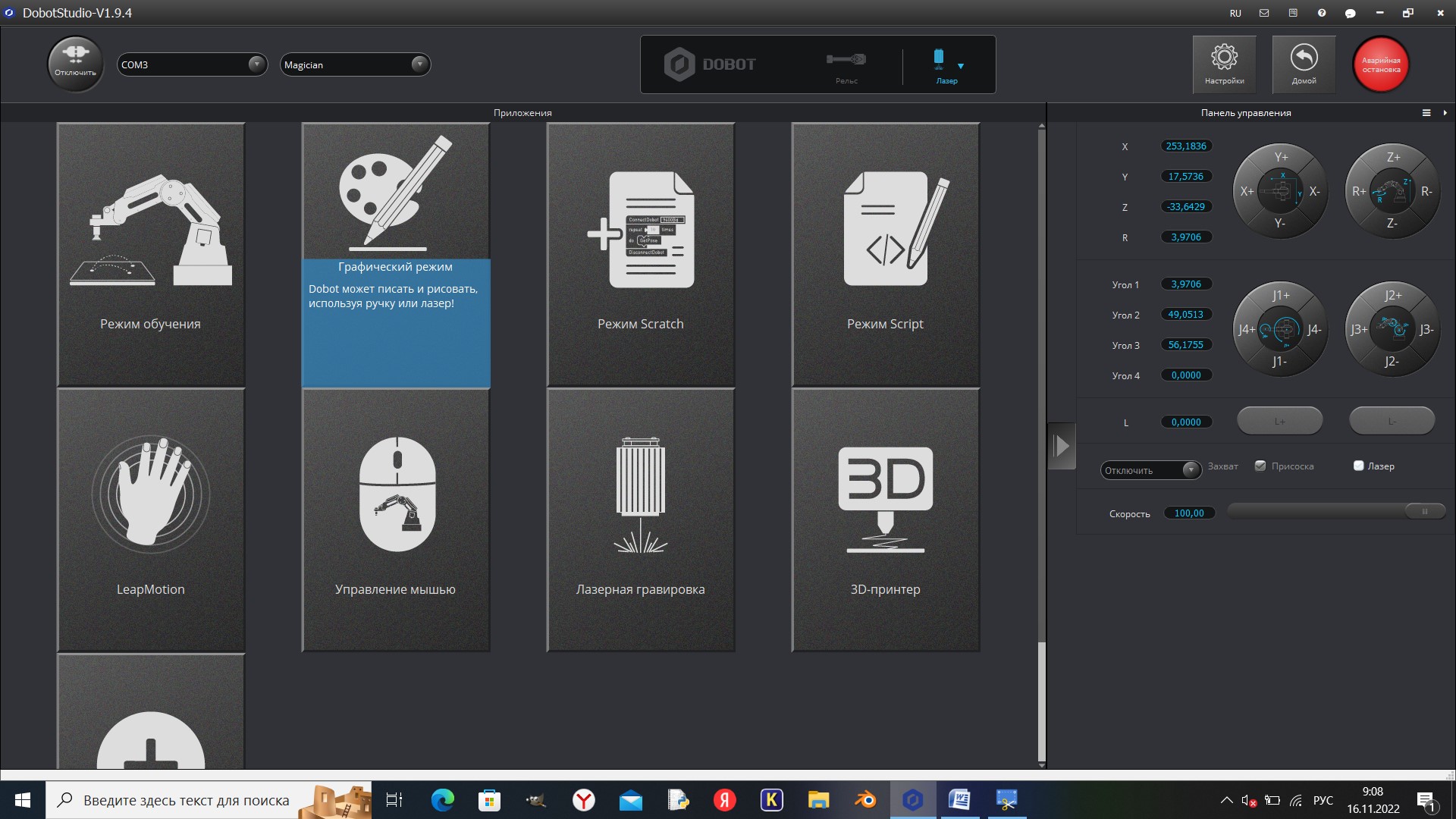Open the document list icon in title bar
The image size is (1456, 819).
pyautogui.click(x=1293, y=13)
